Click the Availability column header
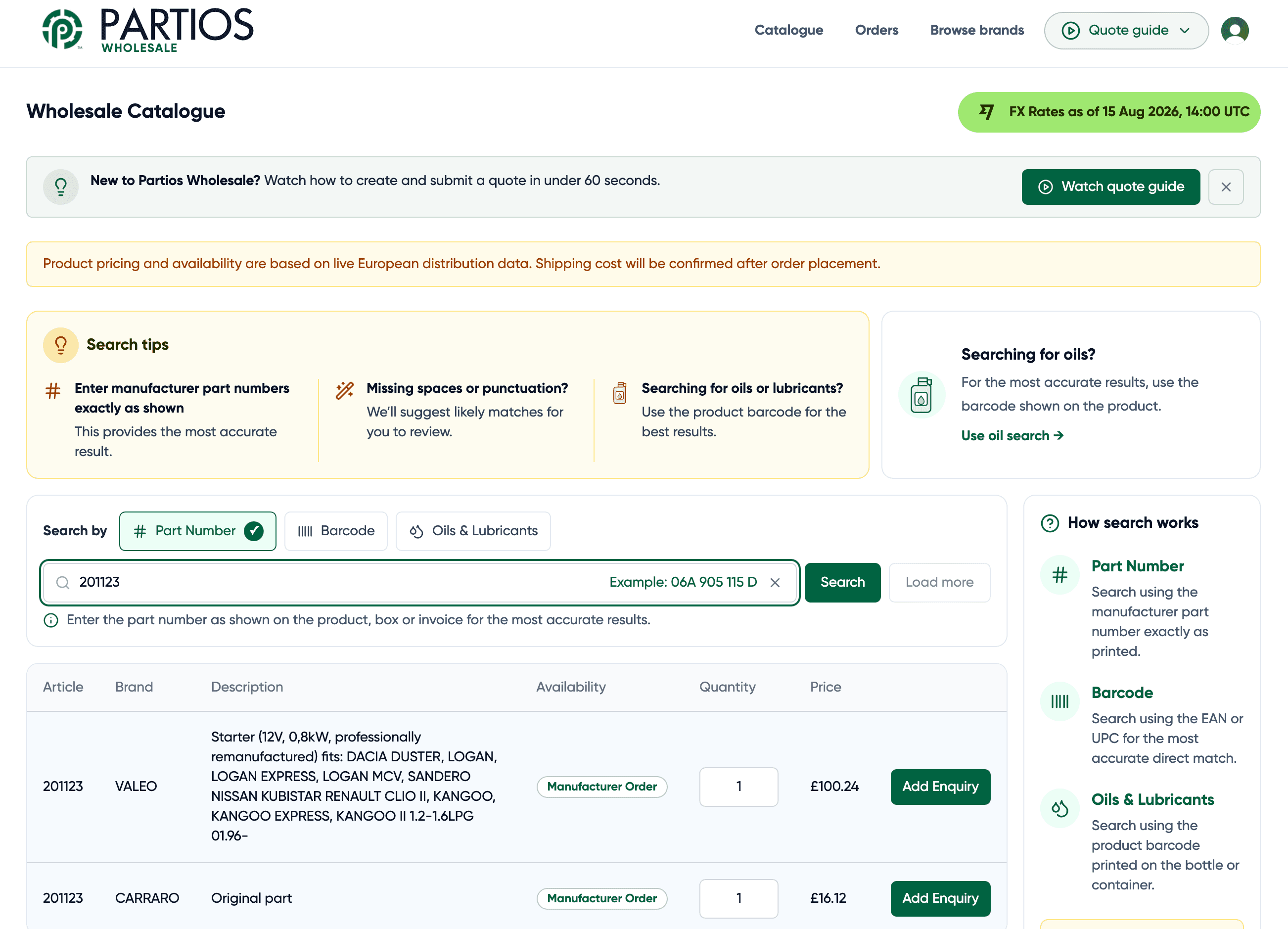The image size is (1288, 929). point(571,687)
